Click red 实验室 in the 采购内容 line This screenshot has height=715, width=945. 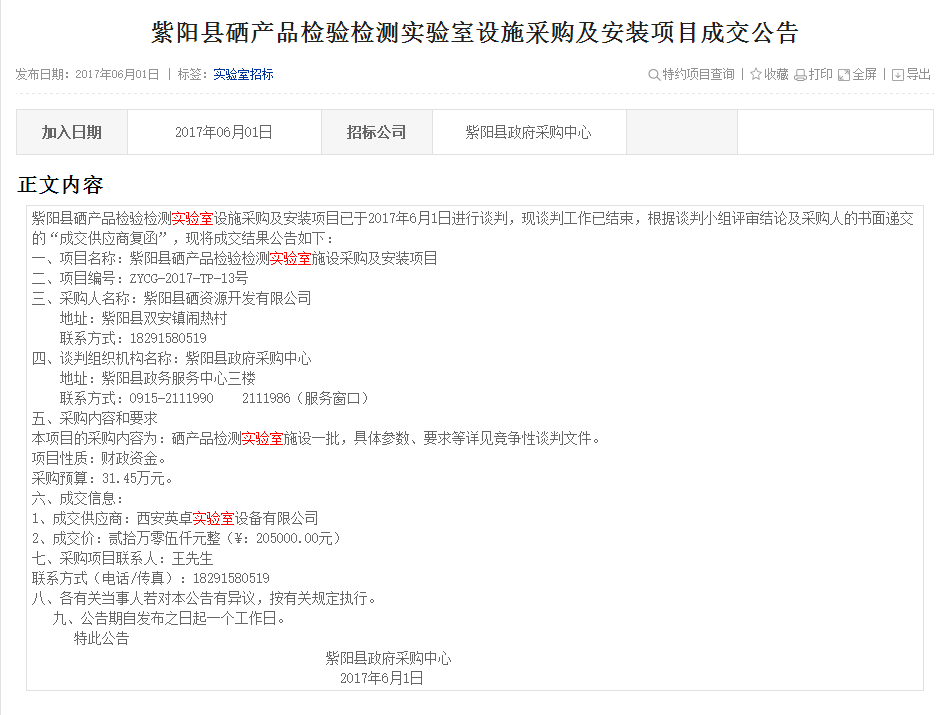262,438
